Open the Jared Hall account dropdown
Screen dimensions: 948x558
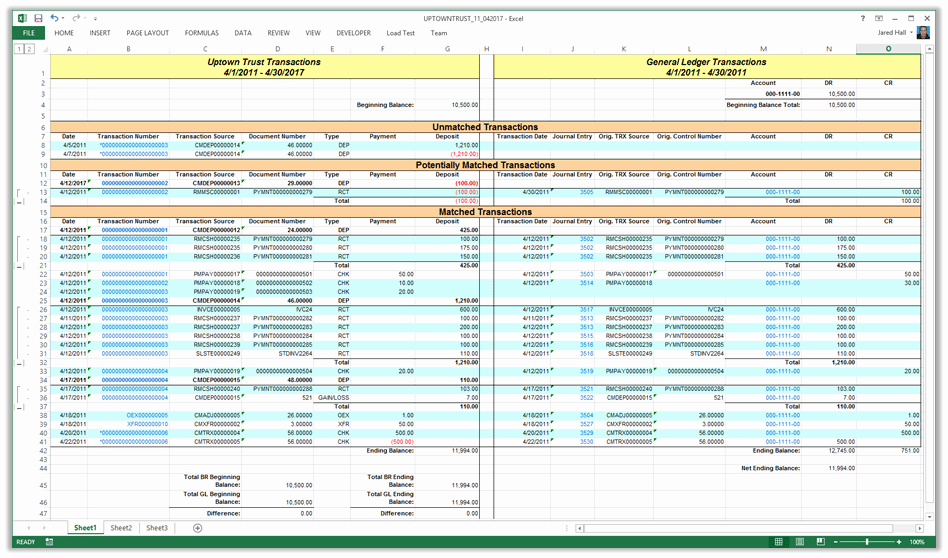pyautogui.click(x=895, y=33)
